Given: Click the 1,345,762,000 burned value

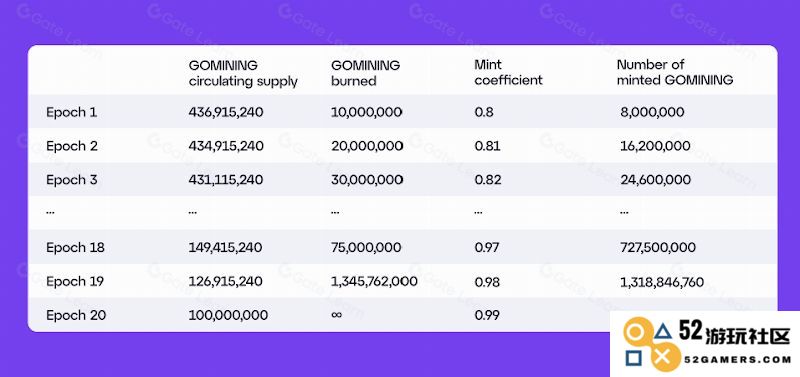Looking at the screenshot, I should coord(374,281).
